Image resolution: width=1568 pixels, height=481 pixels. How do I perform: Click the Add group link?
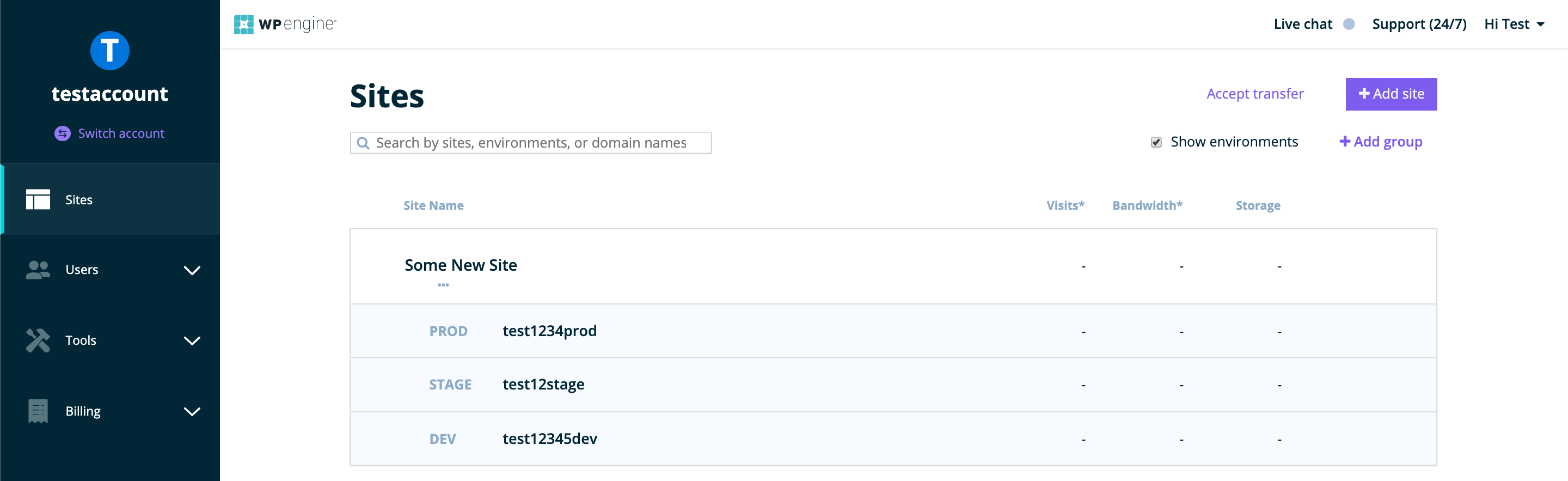point(1381,142)
